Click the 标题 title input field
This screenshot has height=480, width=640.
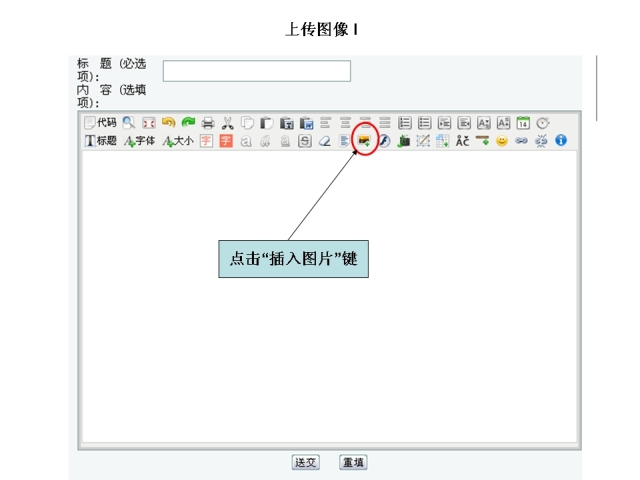(x=256, y=71)
